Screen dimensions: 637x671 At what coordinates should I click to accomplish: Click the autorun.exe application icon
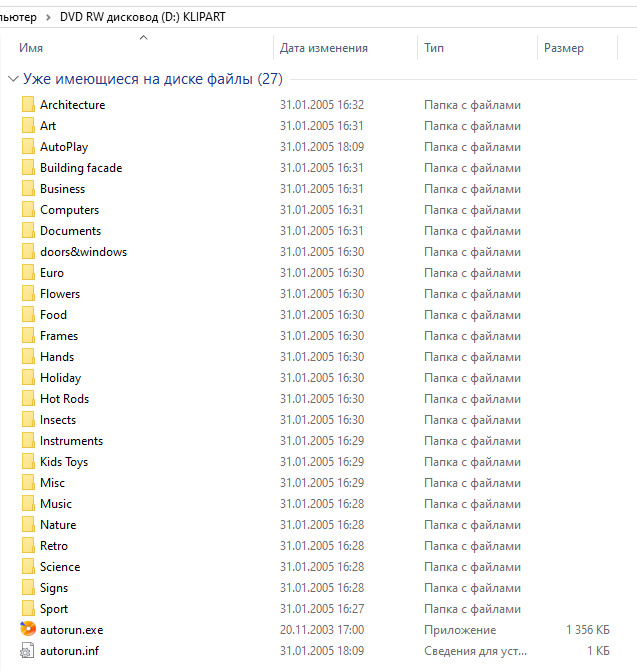[x=28, y=629]
